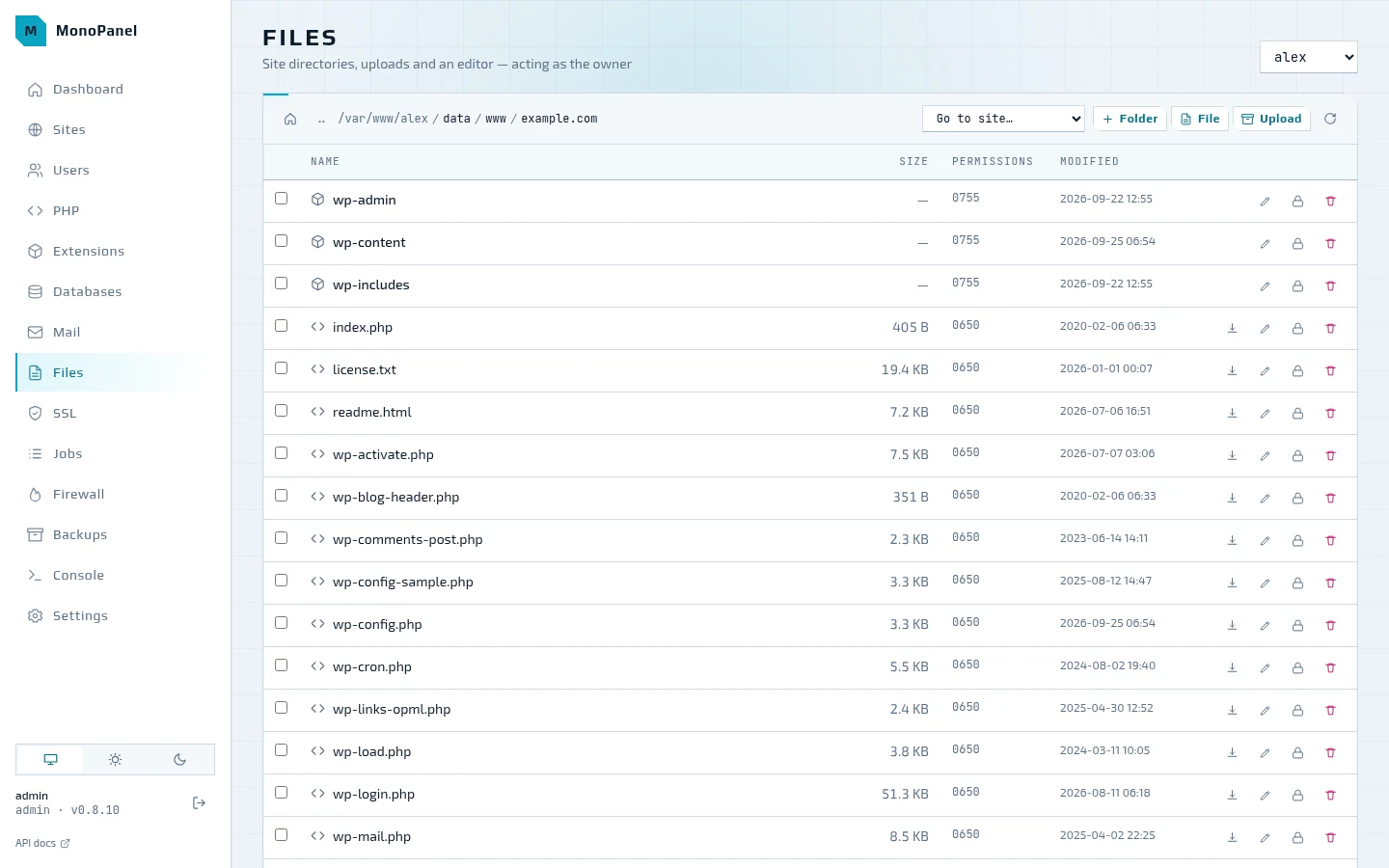The image size is (1389, 868).
Task: Download license.txt
Action: click(1232, 371)
